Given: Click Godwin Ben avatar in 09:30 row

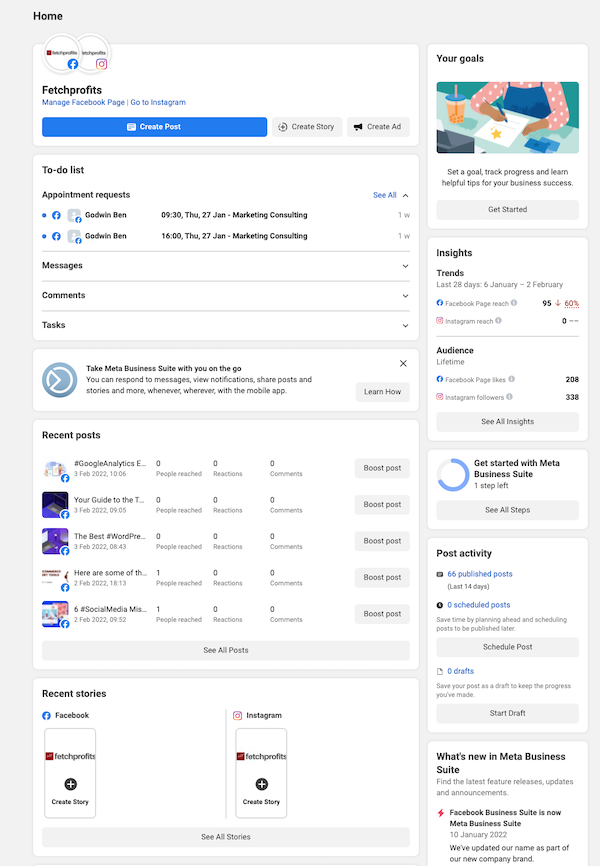Looking at the screenshot, I should tap(74, 215).
